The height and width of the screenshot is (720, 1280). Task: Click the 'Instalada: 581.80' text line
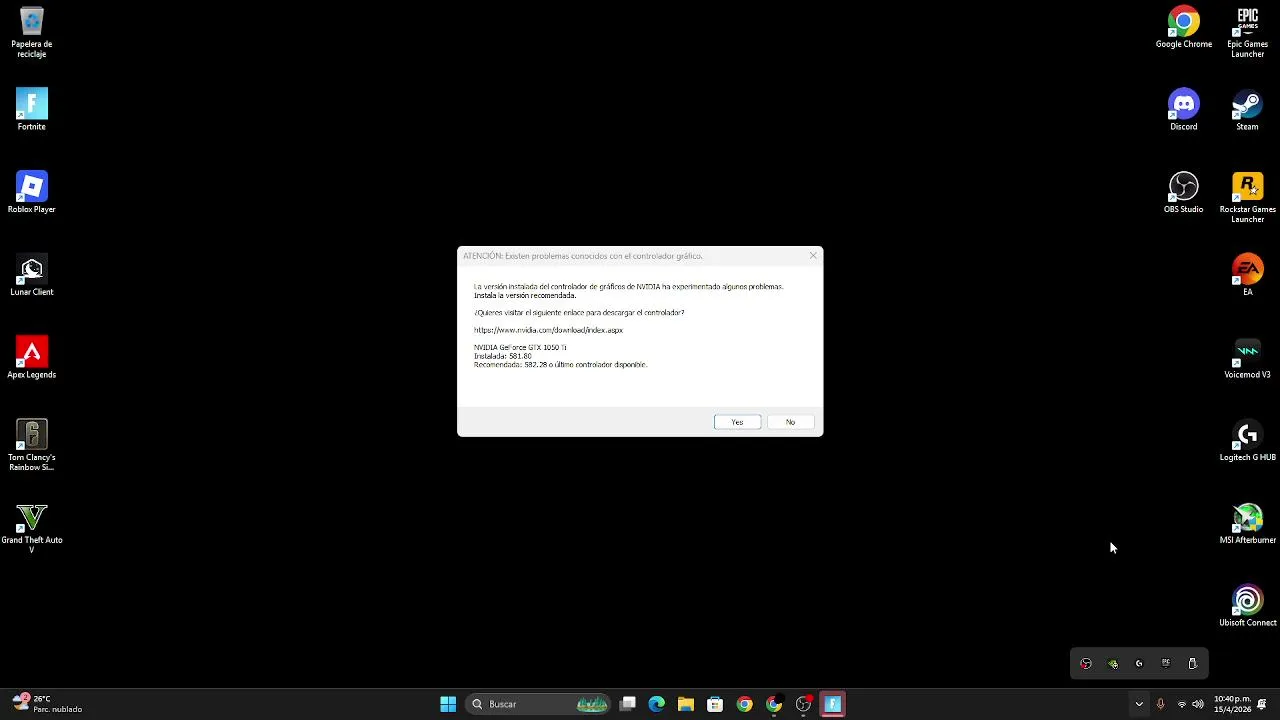tap(503, 356)
